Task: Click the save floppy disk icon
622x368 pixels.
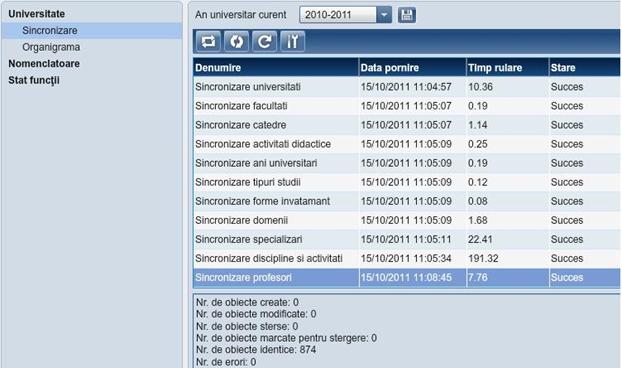Action: pyautogui.click(x=407, y=15)
